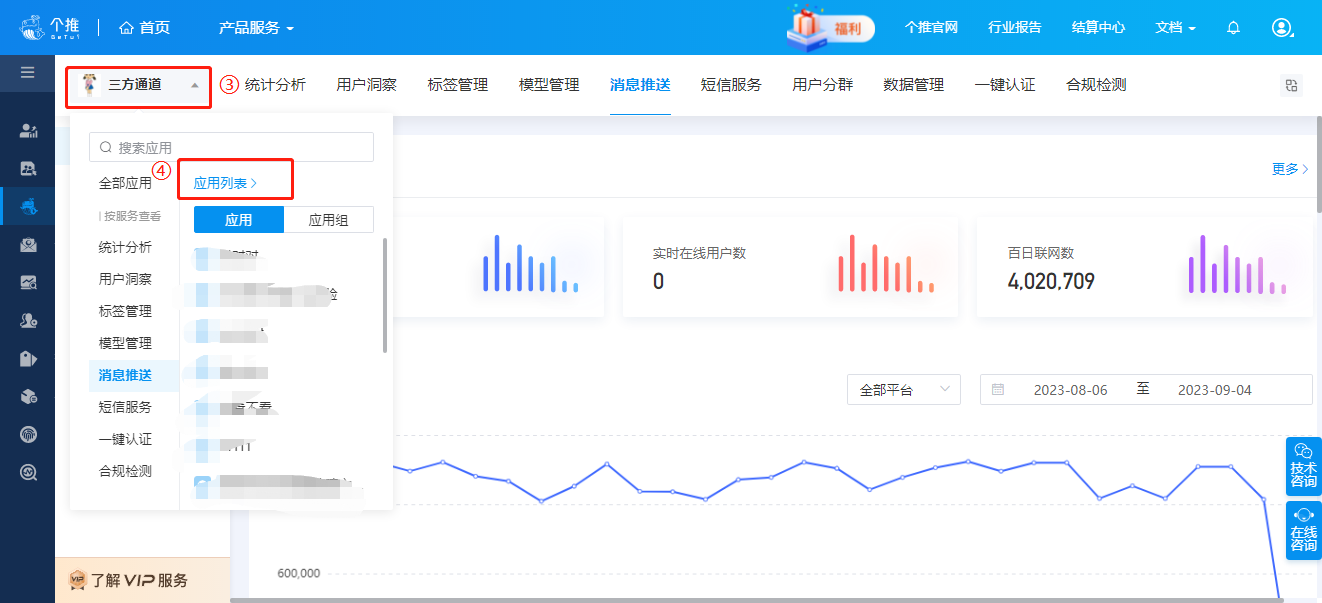
Task: Open 个推官网 link
Action: pos(931,28)
